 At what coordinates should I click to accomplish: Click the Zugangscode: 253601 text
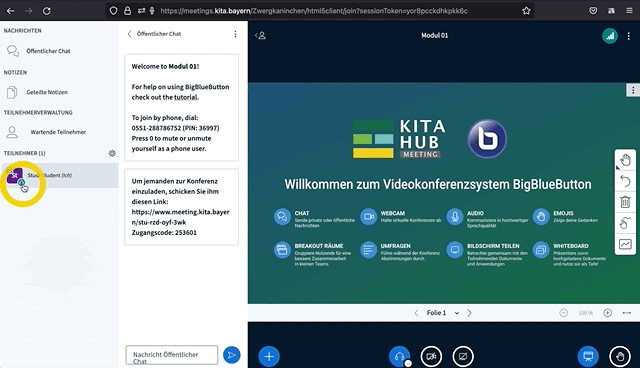[164, 233]
